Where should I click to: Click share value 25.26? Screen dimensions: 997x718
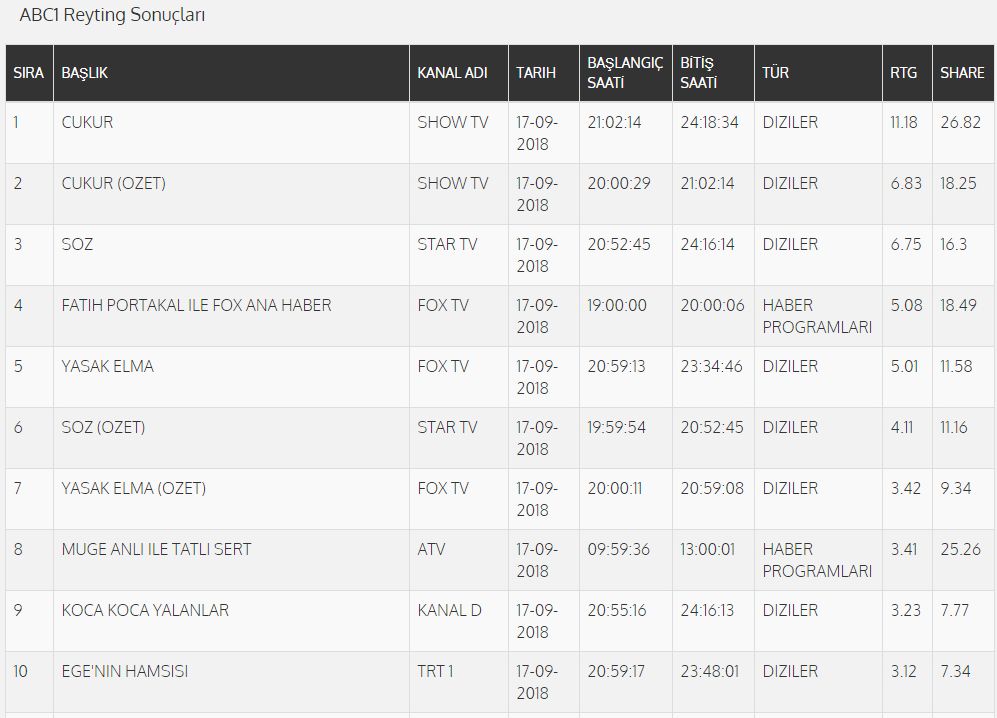pos(961,549)
